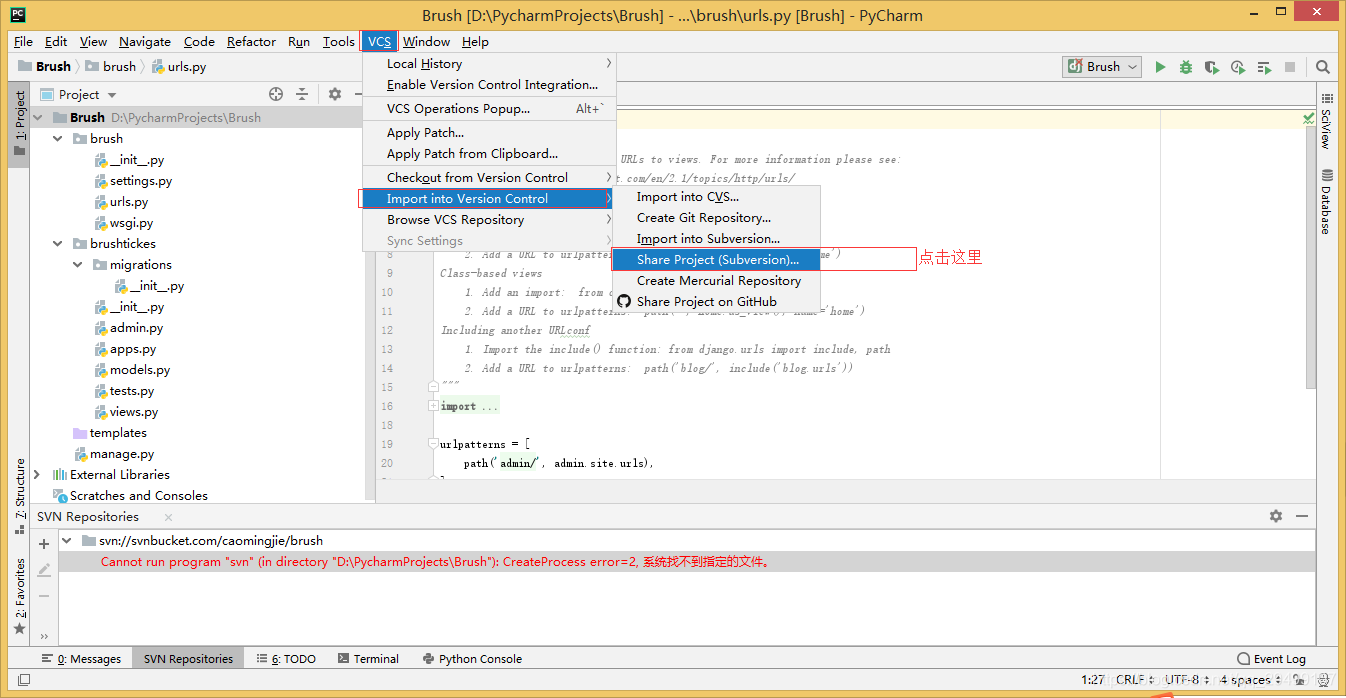Screen dimensions: 1346x698
Task: Click the concurrency diagram run icon
Action: (x=1264, y=67)
